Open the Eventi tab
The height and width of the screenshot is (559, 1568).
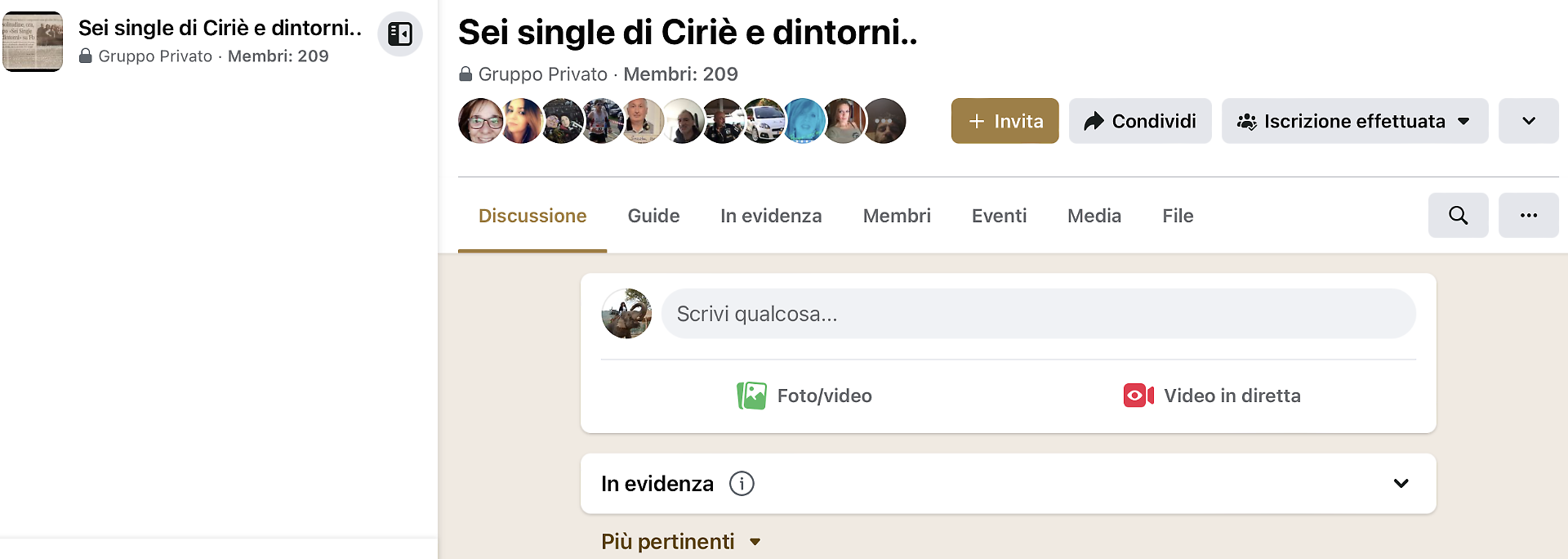(x=999, y=216)
